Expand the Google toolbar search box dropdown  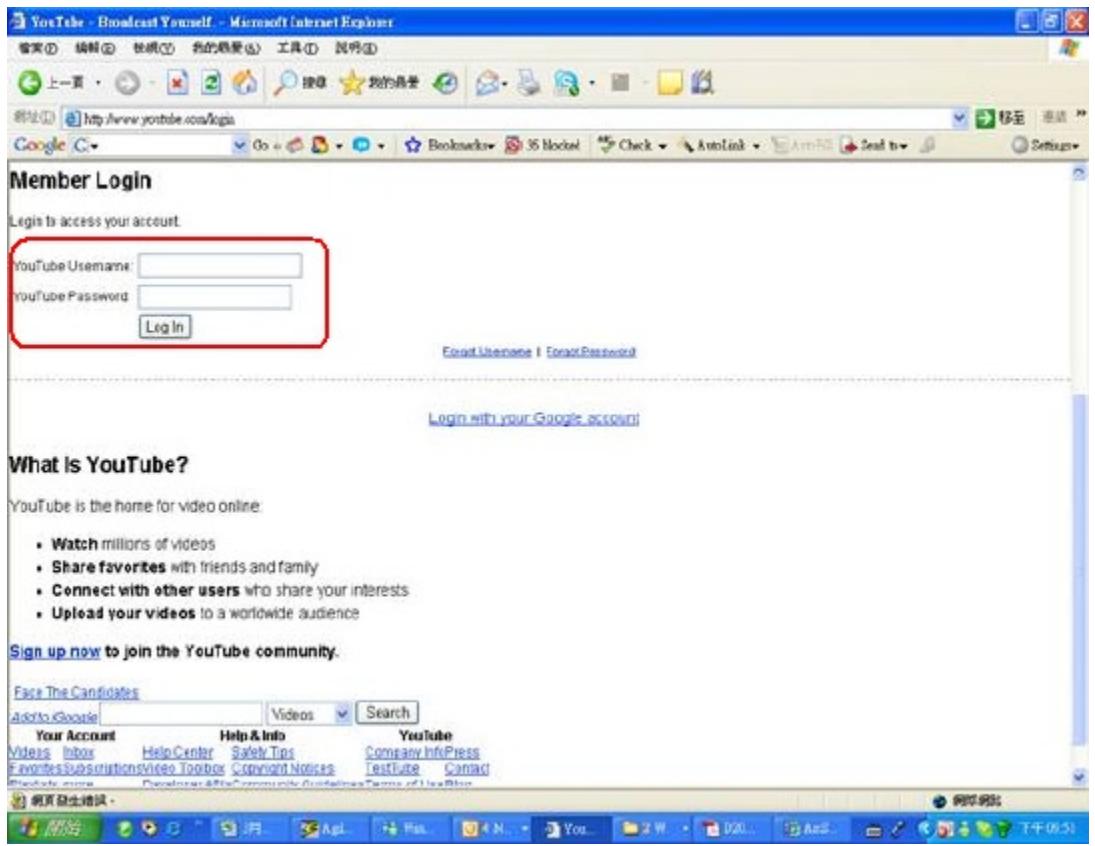pyautogui.click(x=240, y=145)
